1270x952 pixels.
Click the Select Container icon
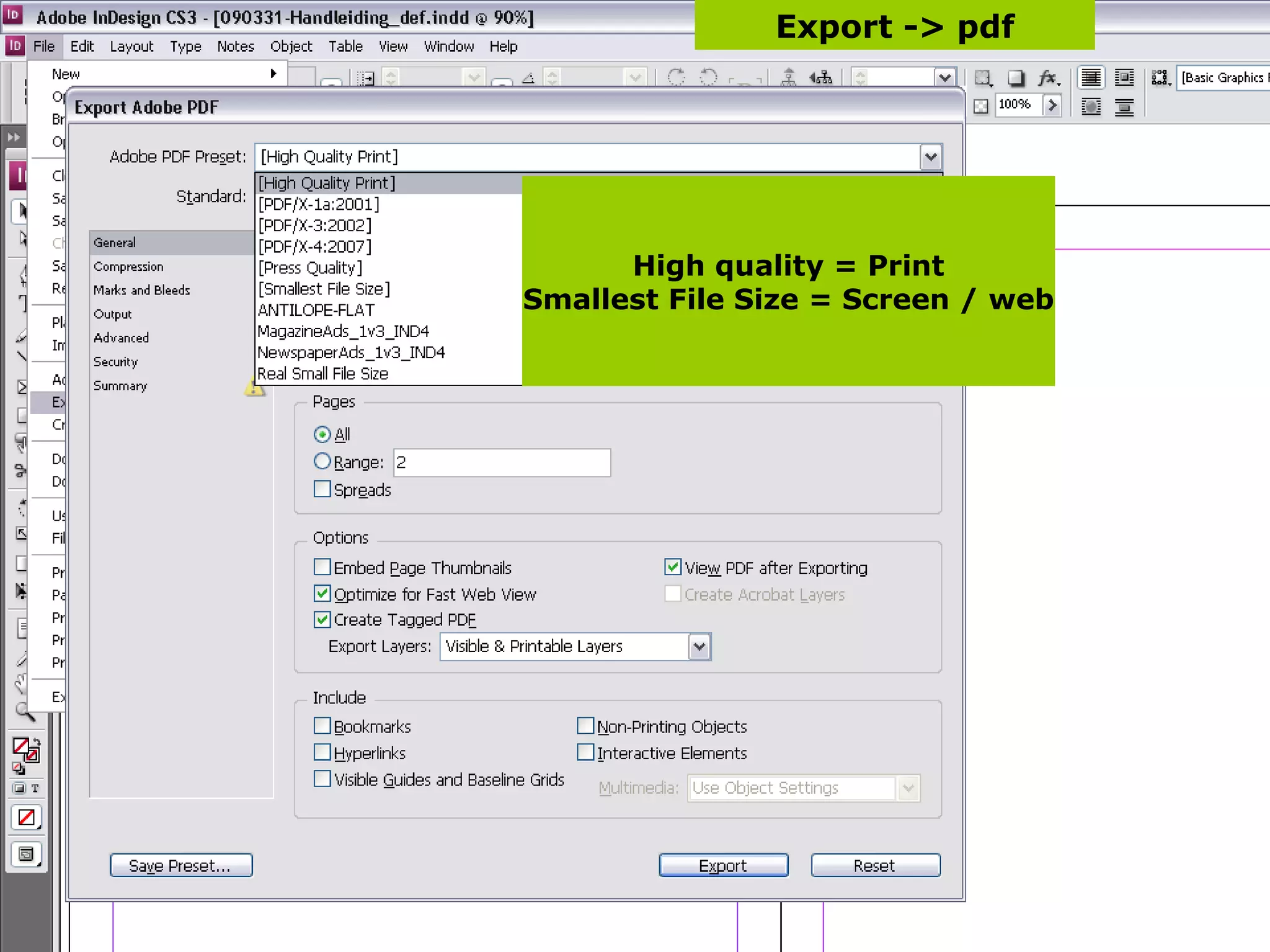[789, 77]
